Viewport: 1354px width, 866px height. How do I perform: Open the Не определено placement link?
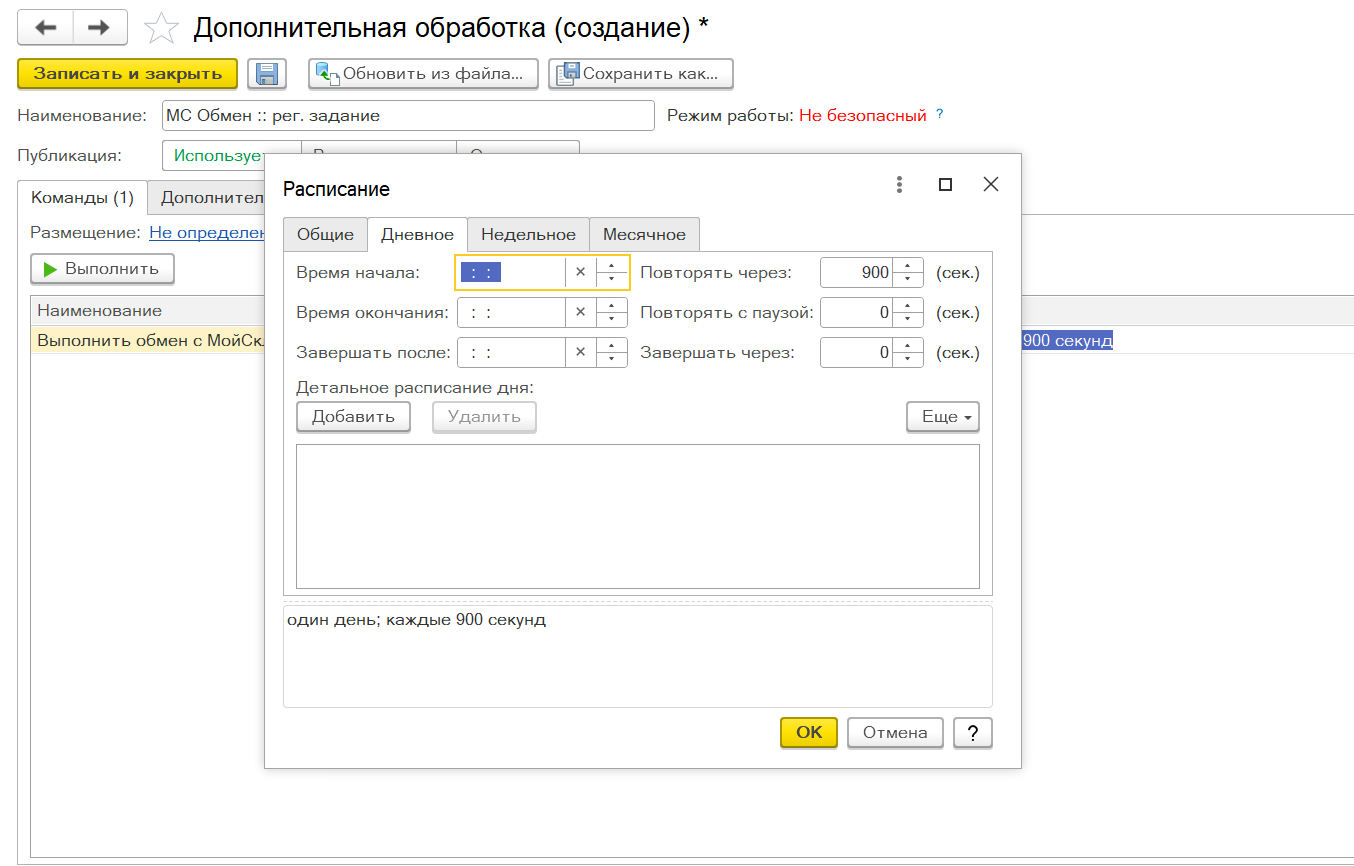coord(206,232)
